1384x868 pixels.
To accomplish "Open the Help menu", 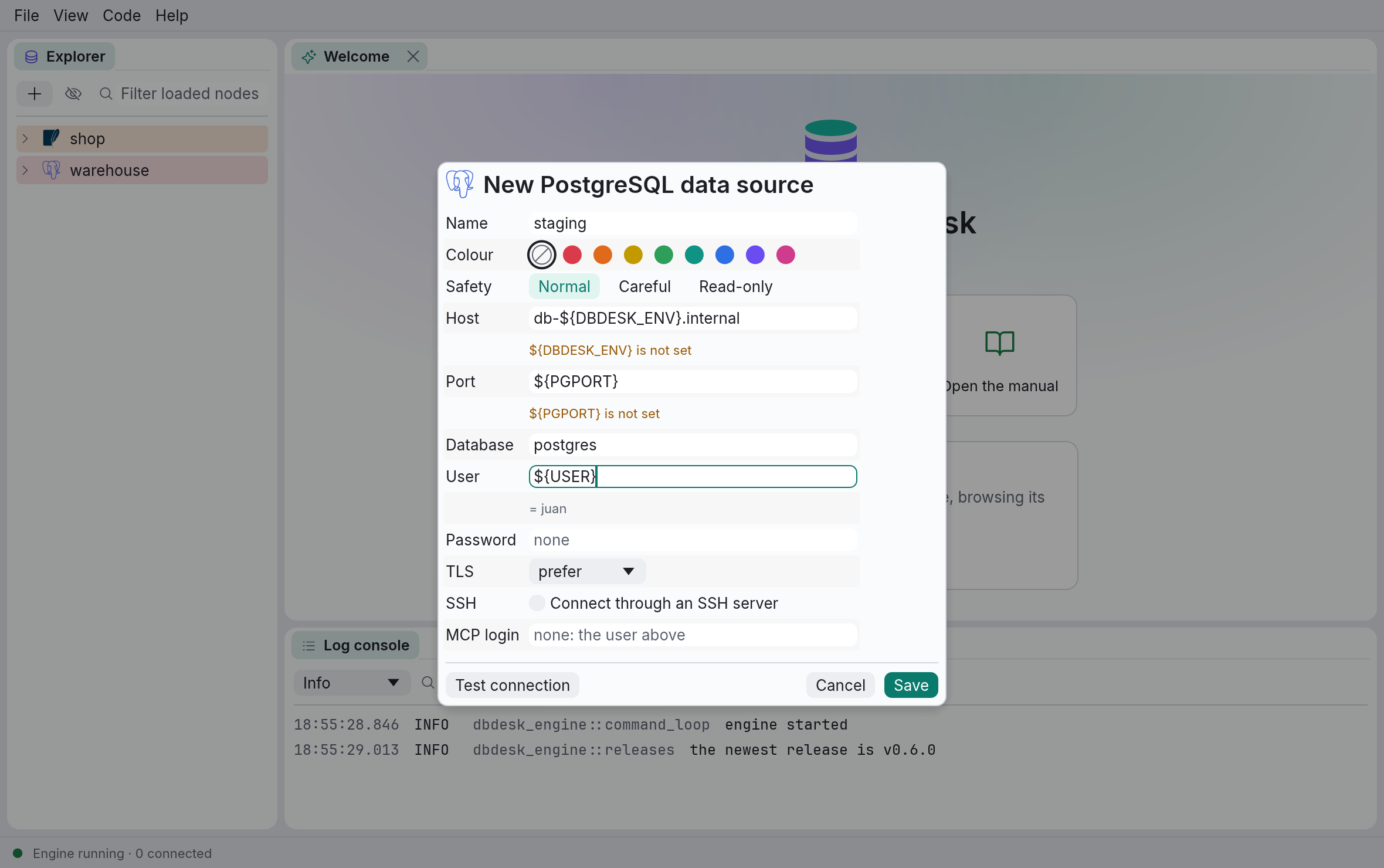I will pyautogui.click(x=172, y=15).
